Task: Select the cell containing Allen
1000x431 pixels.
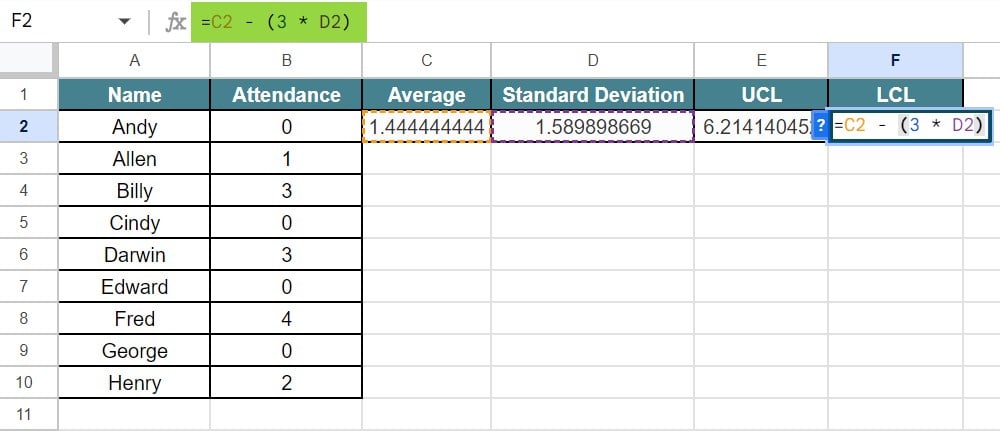Action: click(134, 158)
